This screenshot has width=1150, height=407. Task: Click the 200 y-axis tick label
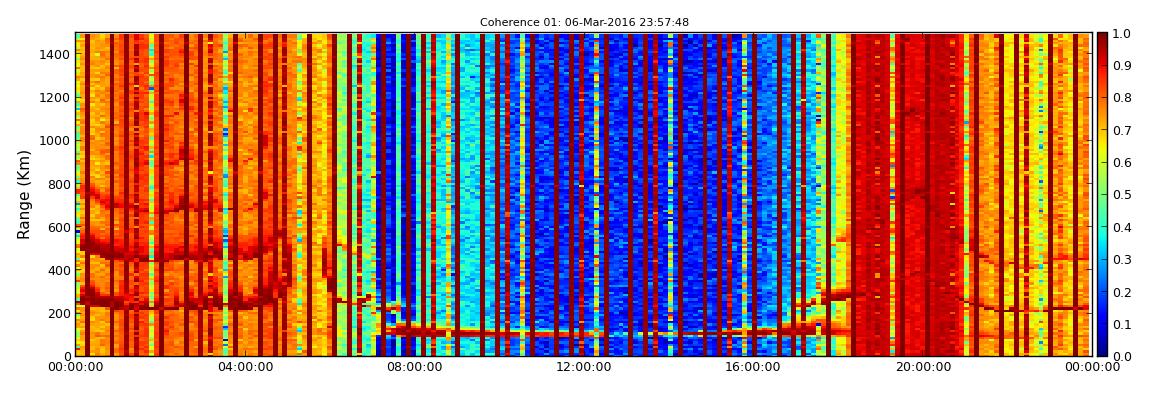click(61, 314)
